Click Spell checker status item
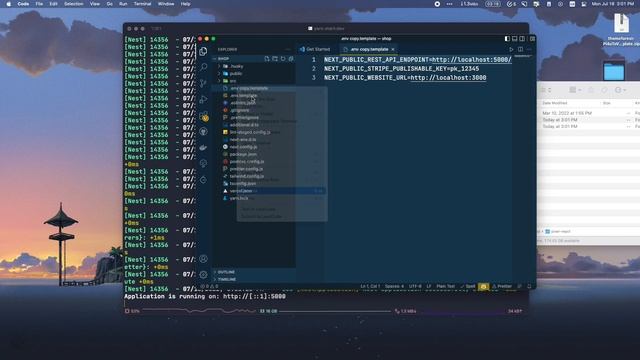 pyautogui.click(x=468, y=287)
